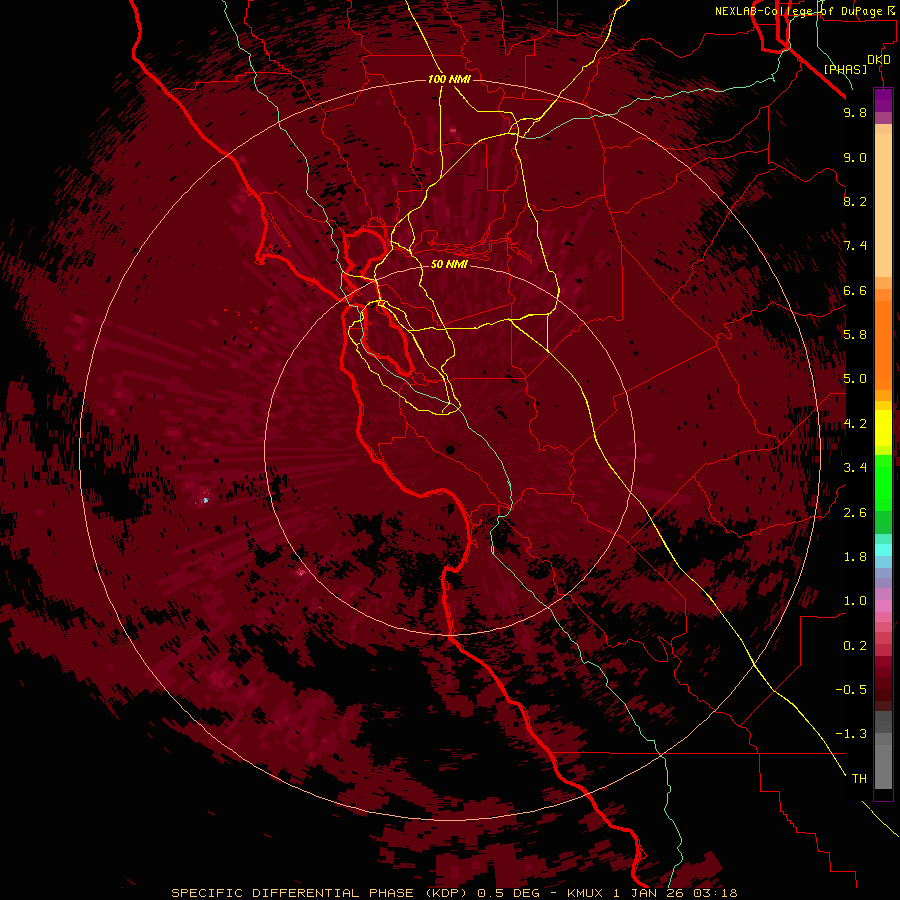
Task: Click the 1.8 value on the color scale
Action: (x=855, y=557)
